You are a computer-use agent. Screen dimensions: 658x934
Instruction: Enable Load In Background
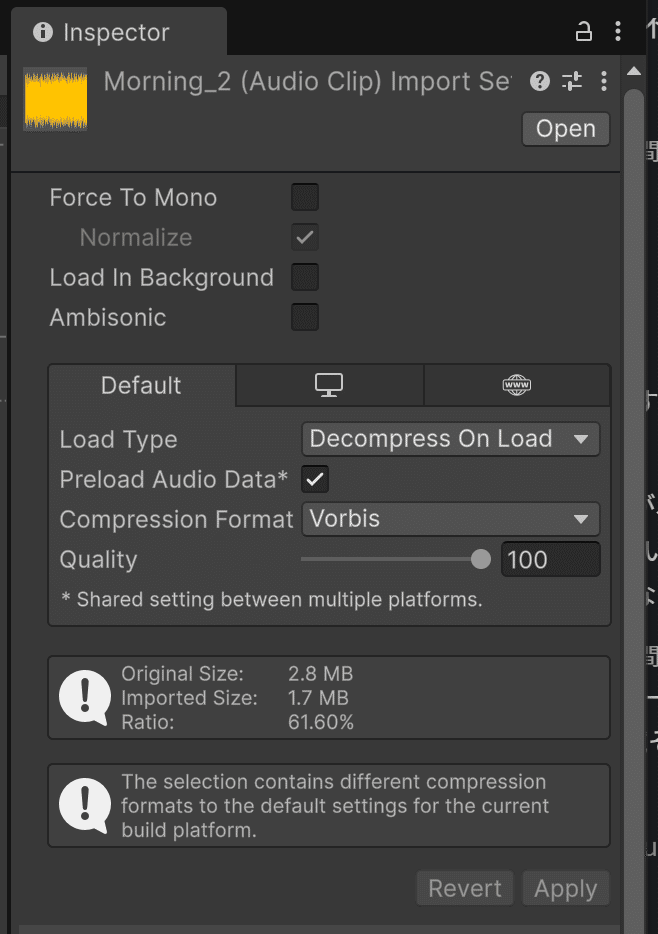305,277
